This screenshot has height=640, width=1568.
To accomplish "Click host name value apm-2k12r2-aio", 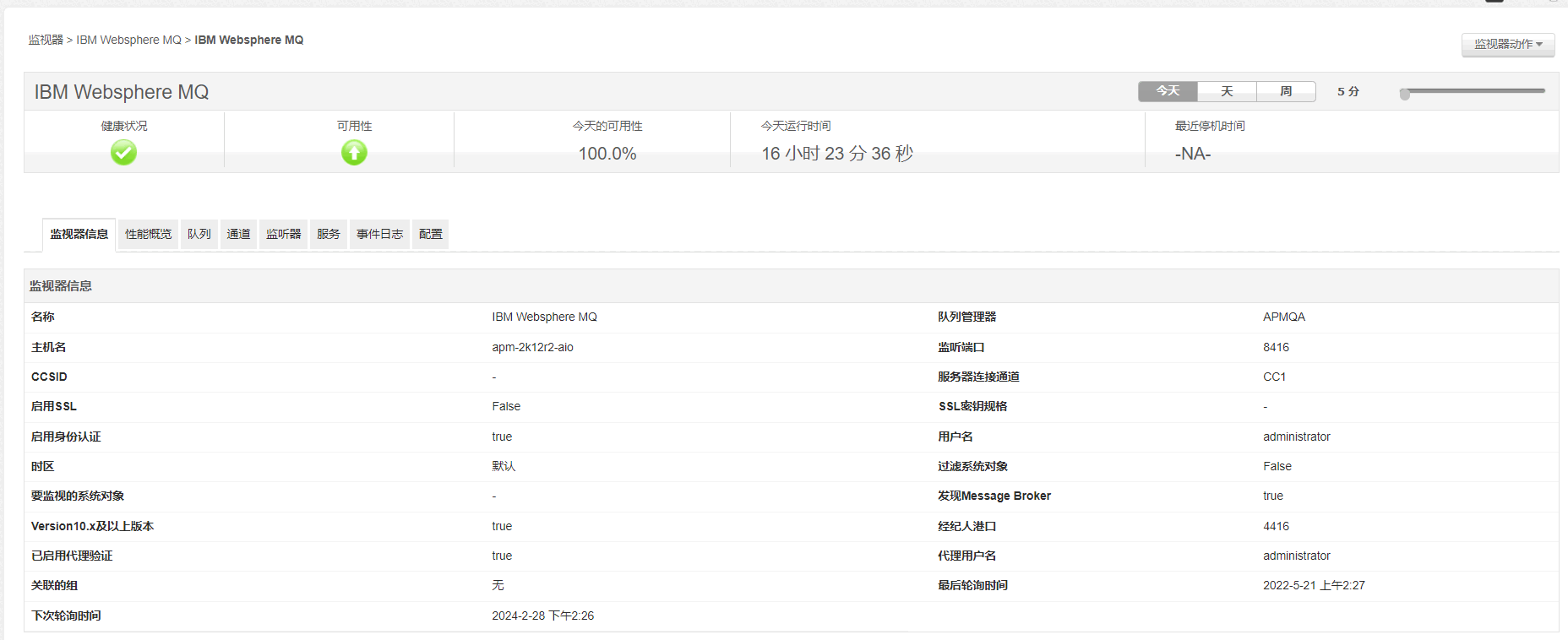I will [x=533, y=347].
